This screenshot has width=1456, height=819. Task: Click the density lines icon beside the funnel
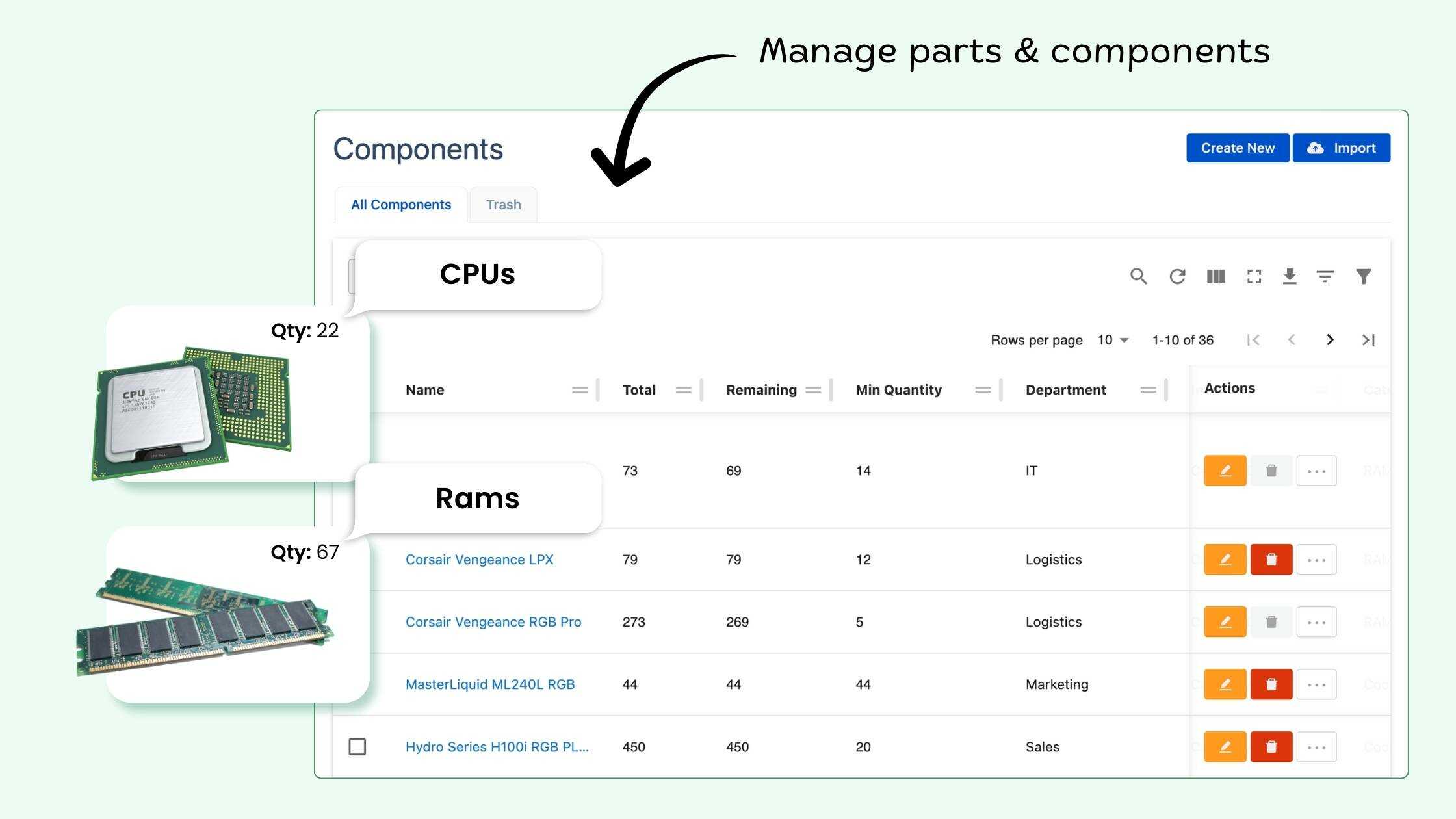tap(1325, 276)
